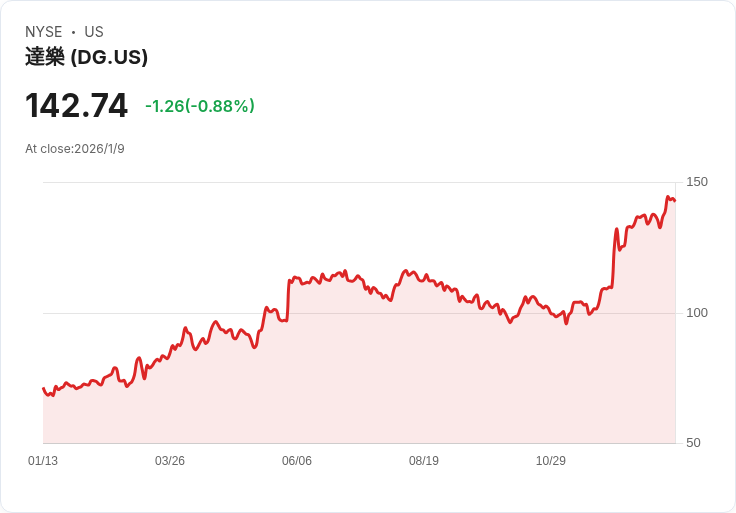The image size is (736, 513).
Task: Click the 01/13 date on x-axis
Action: point(43,461)
